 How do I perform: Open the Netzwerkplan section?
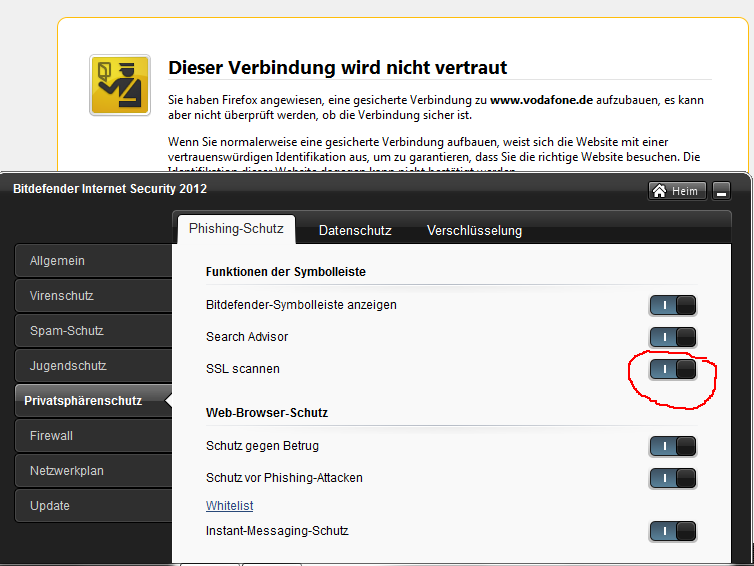[x=93, y=471]
